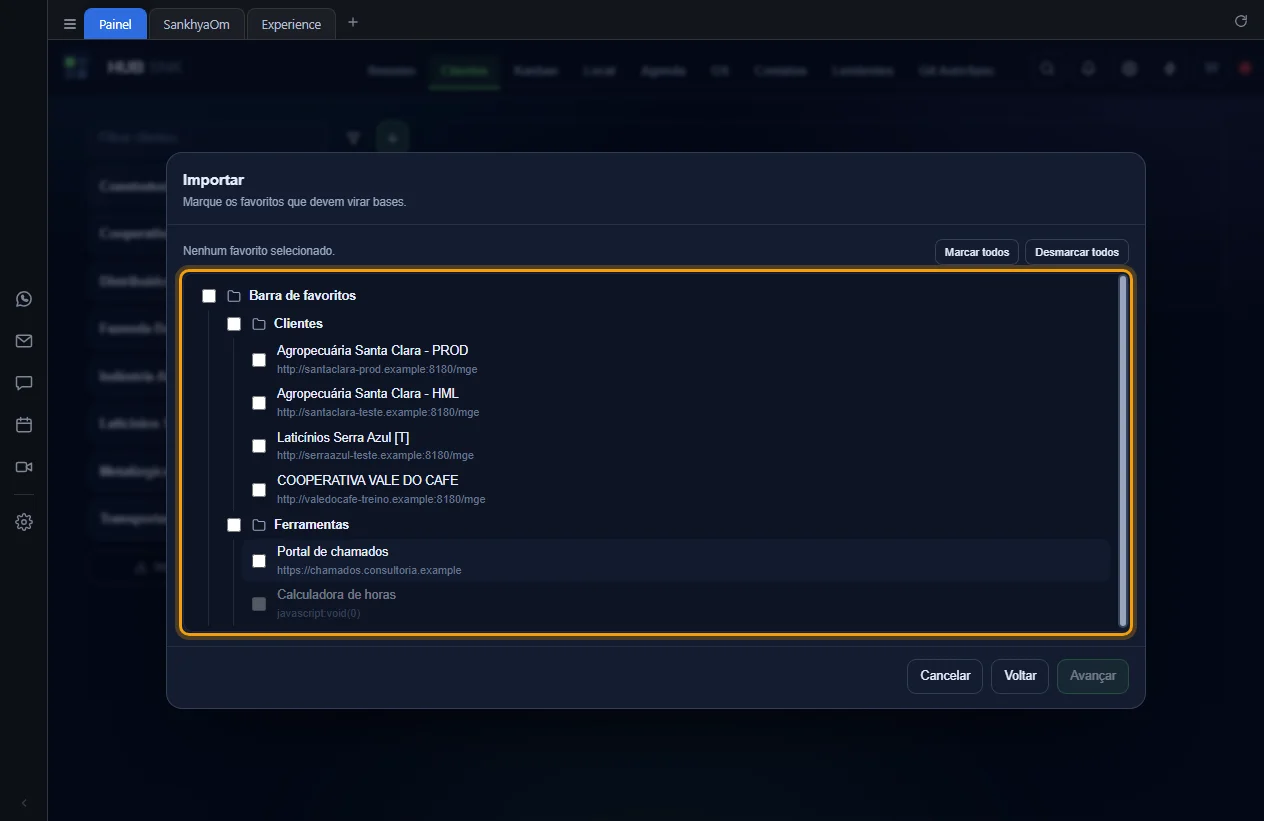Open the settings gear in sidebar
This screenshot has width=1264, height=821.
pos(24,522)
